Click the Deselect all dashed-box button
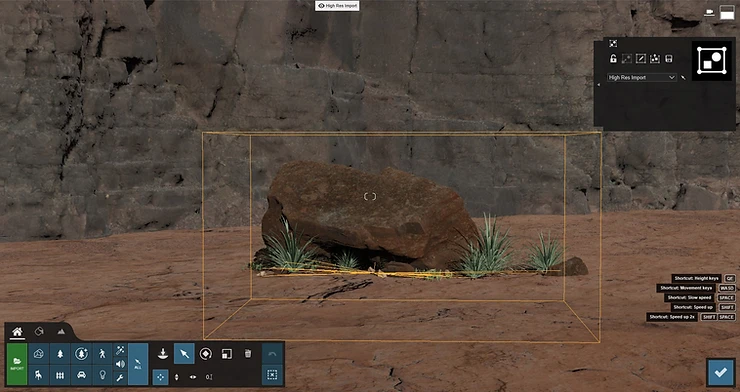Image resolution: width=740 pixels, height=392 pixels. [x=272, y=375]
